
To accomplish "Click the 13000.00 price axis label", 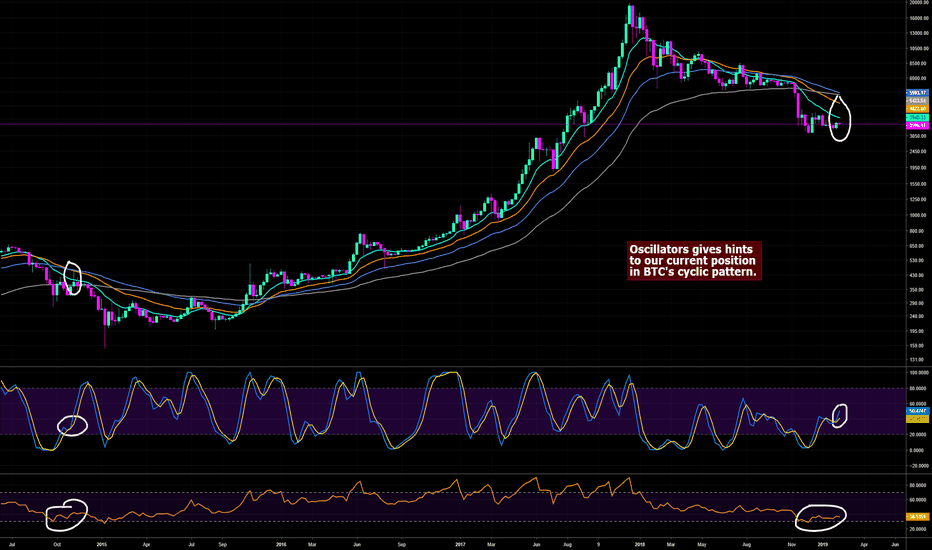I will 919,33.
